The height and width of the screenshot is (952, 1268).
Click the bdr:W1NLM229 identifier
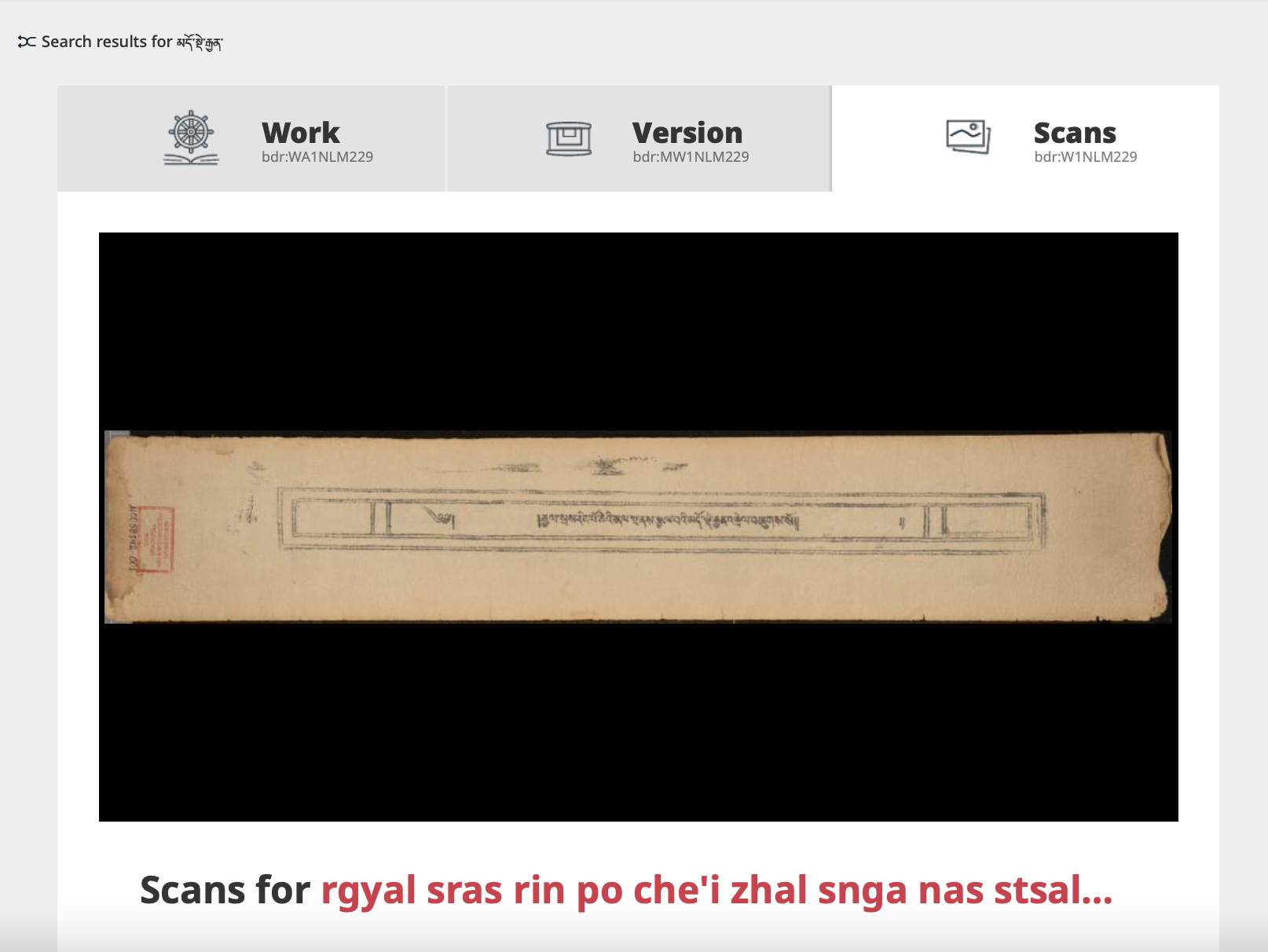point(1086,157)
